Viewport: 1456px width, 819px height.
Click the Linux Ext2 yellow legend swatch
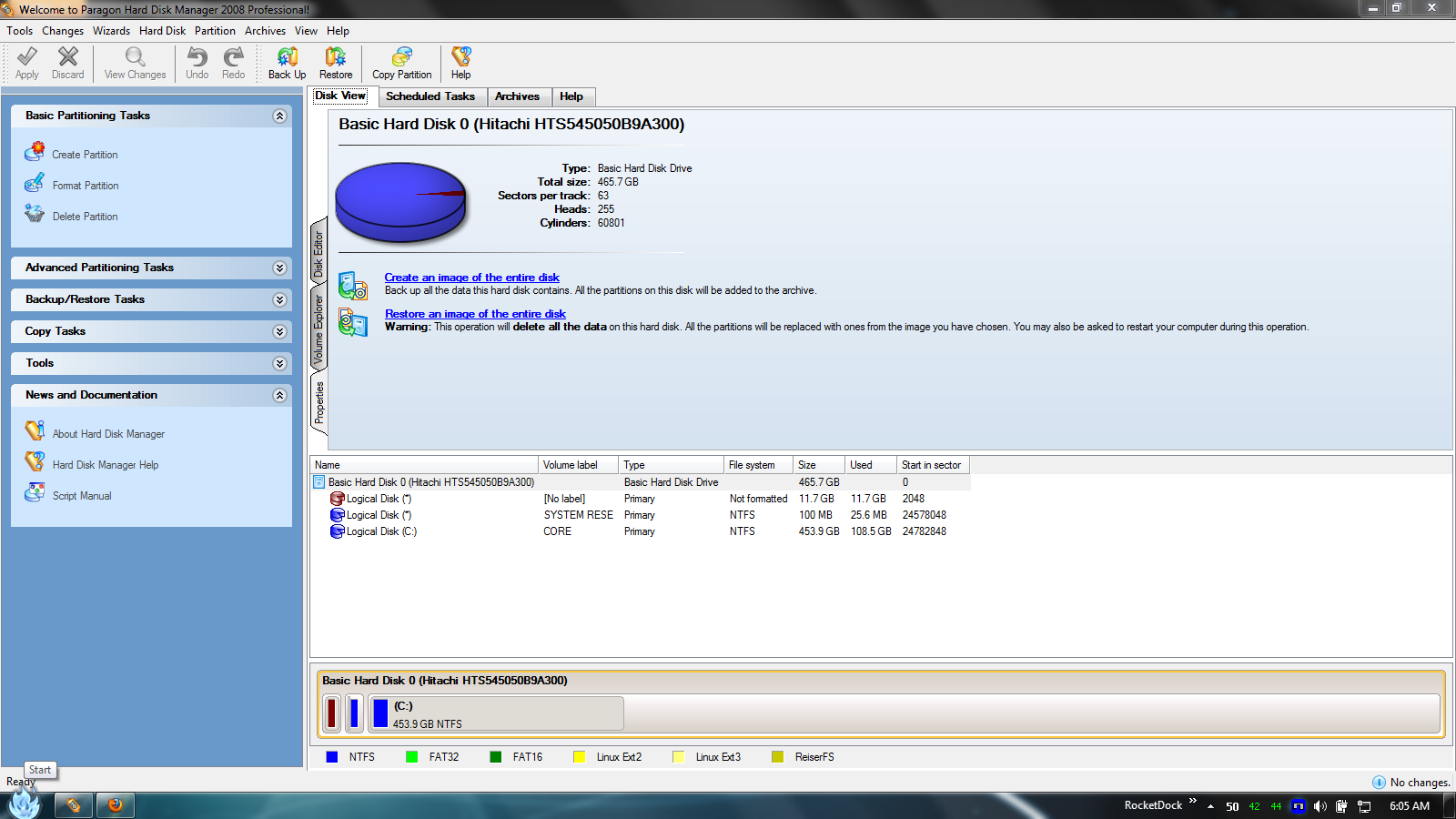click(x=580, y=757)
